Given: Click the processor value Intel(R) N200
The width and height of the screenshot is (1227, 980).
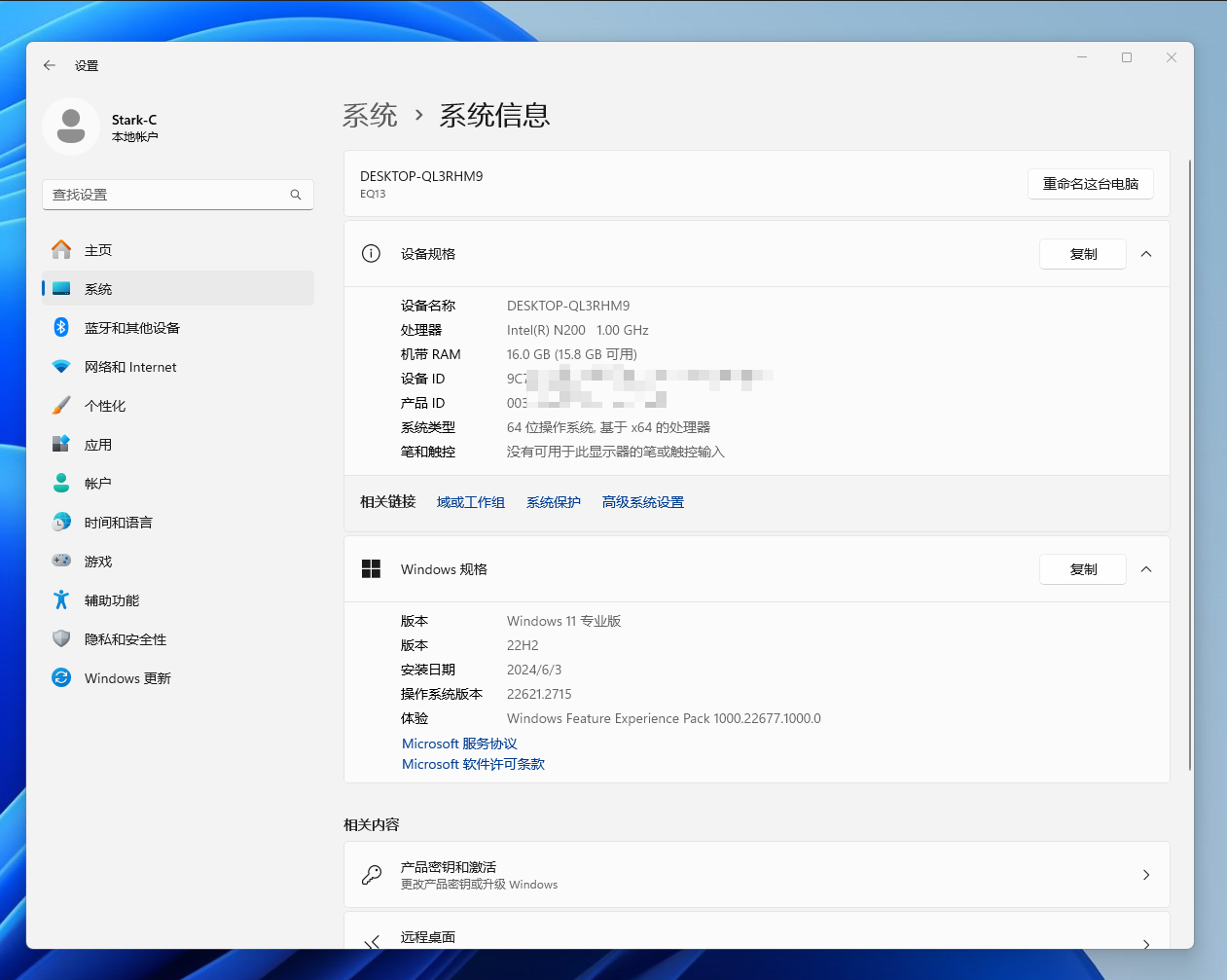Looking at the screenshot, I should coord(577,330).
